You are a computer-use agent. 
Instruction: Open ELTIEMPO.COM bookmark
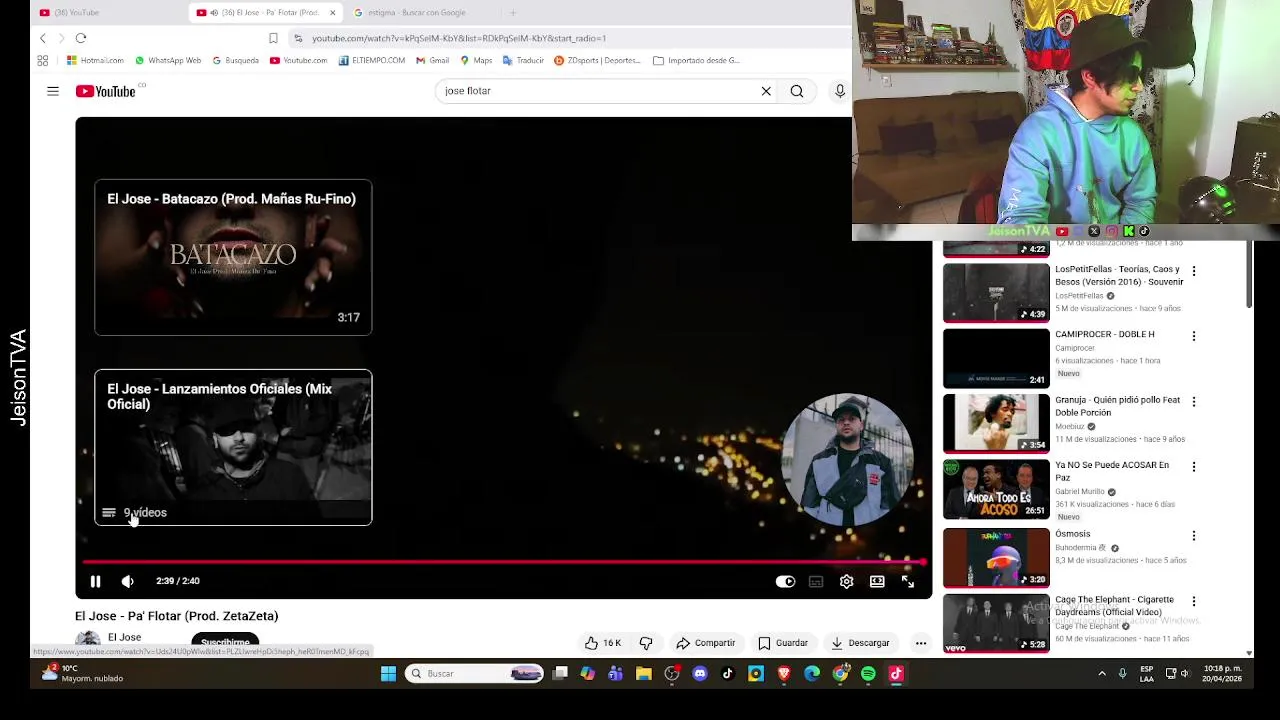[x=372, y=60]
